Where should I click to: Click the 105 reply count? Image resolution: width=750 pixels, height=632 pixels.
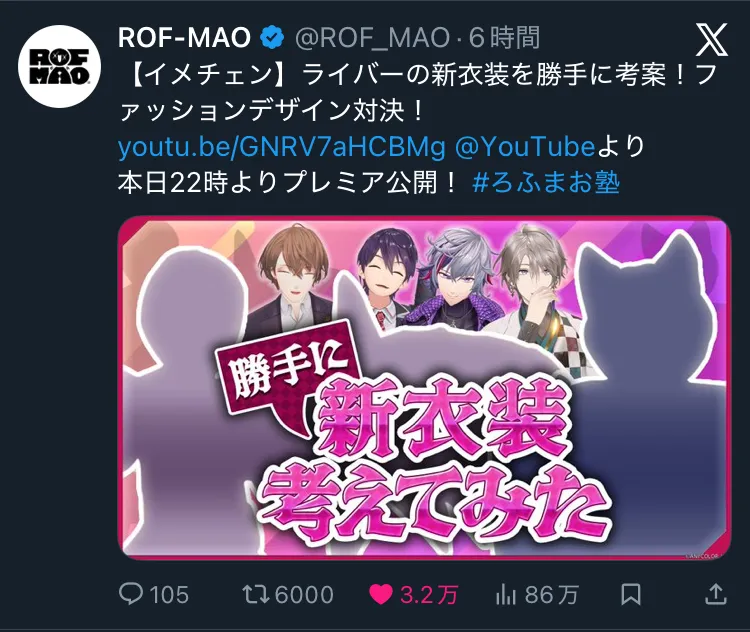coord(169,595)
